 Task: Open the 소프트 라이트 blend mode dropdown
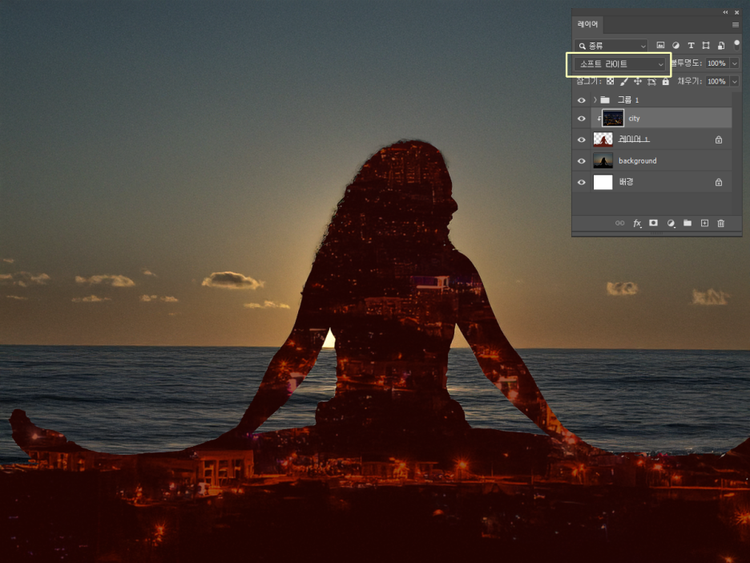[x=620, y=64]
